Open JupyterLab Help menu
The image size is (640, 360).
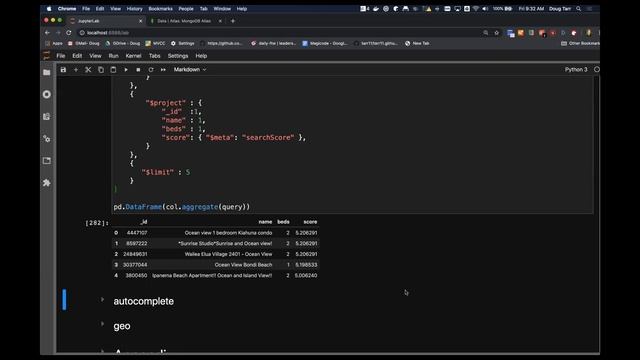pyautogui.click(x=201, y=56)
